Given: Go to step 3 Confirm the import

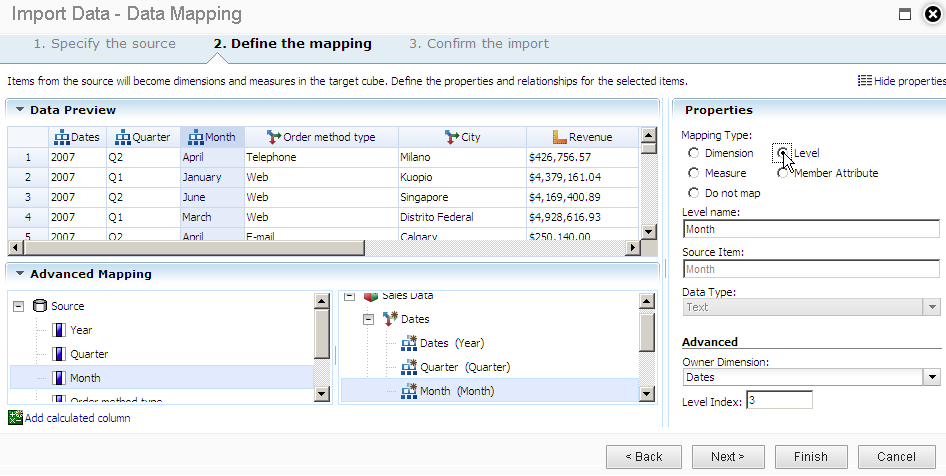Looking at the screenshot, I should point(479,43).
